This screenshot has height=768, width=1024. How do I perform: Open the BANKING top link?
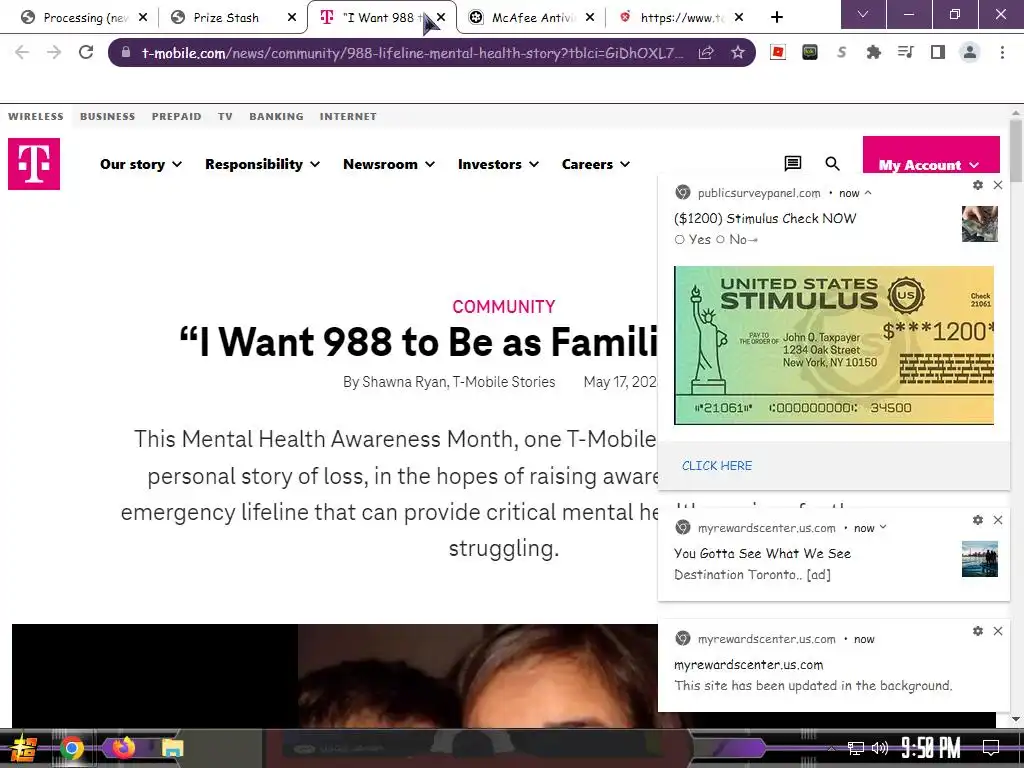pyautogui.click(x=276, y=116)
